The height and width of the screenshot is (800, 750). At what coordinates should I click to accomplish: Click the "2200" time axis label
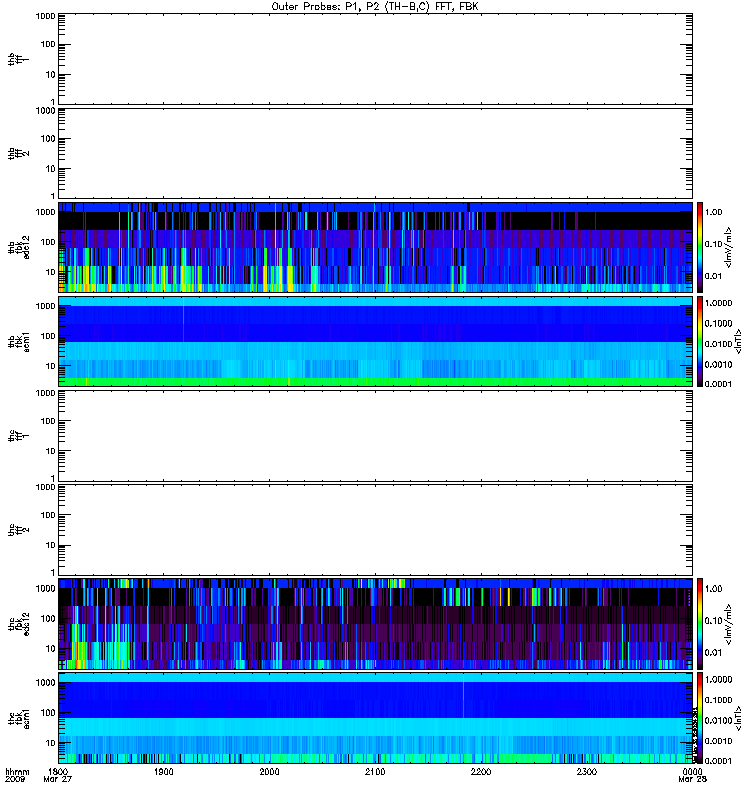(481, 772)
